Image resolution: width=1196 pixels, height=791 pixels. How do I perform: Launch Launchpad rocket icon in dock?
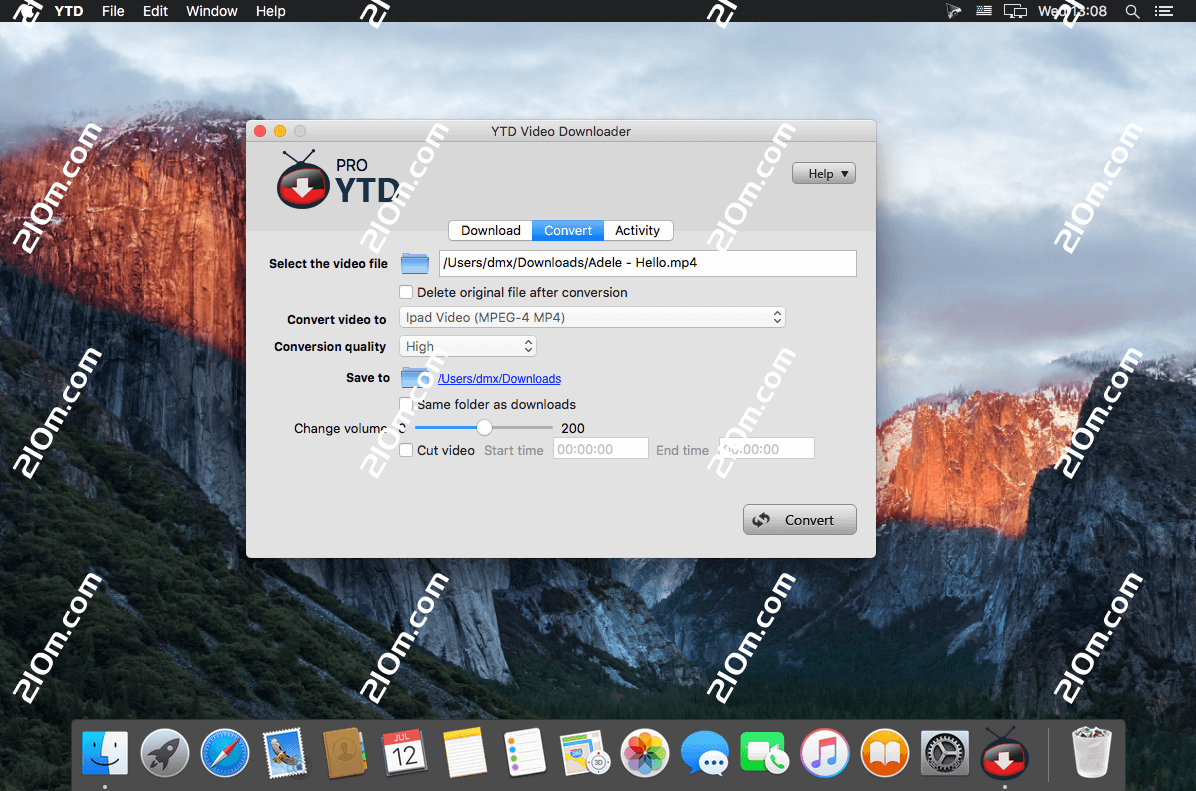pos(165,753)
